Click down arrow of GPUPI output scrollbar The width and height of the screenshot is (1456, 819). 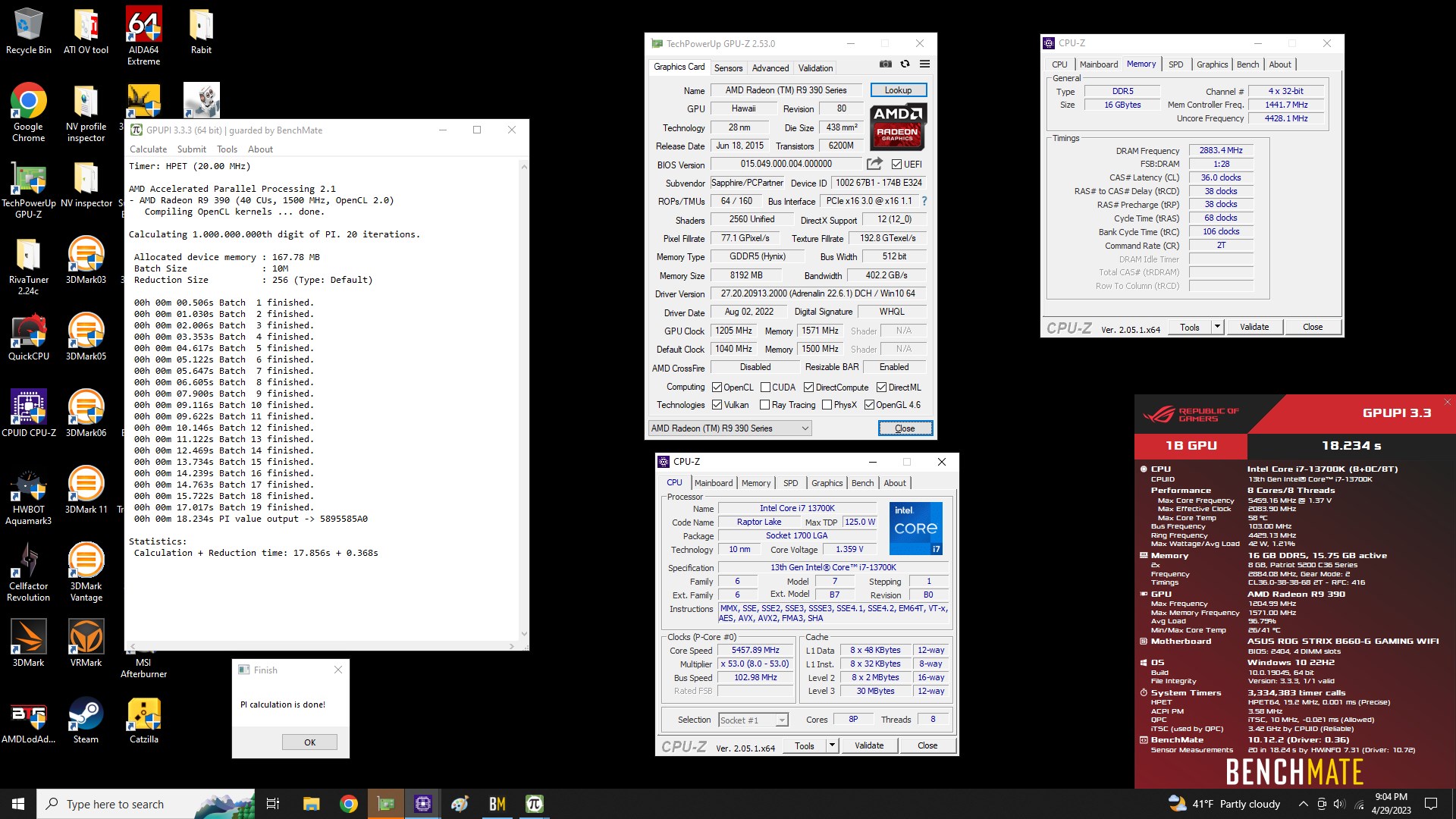[x=523, y=634]
